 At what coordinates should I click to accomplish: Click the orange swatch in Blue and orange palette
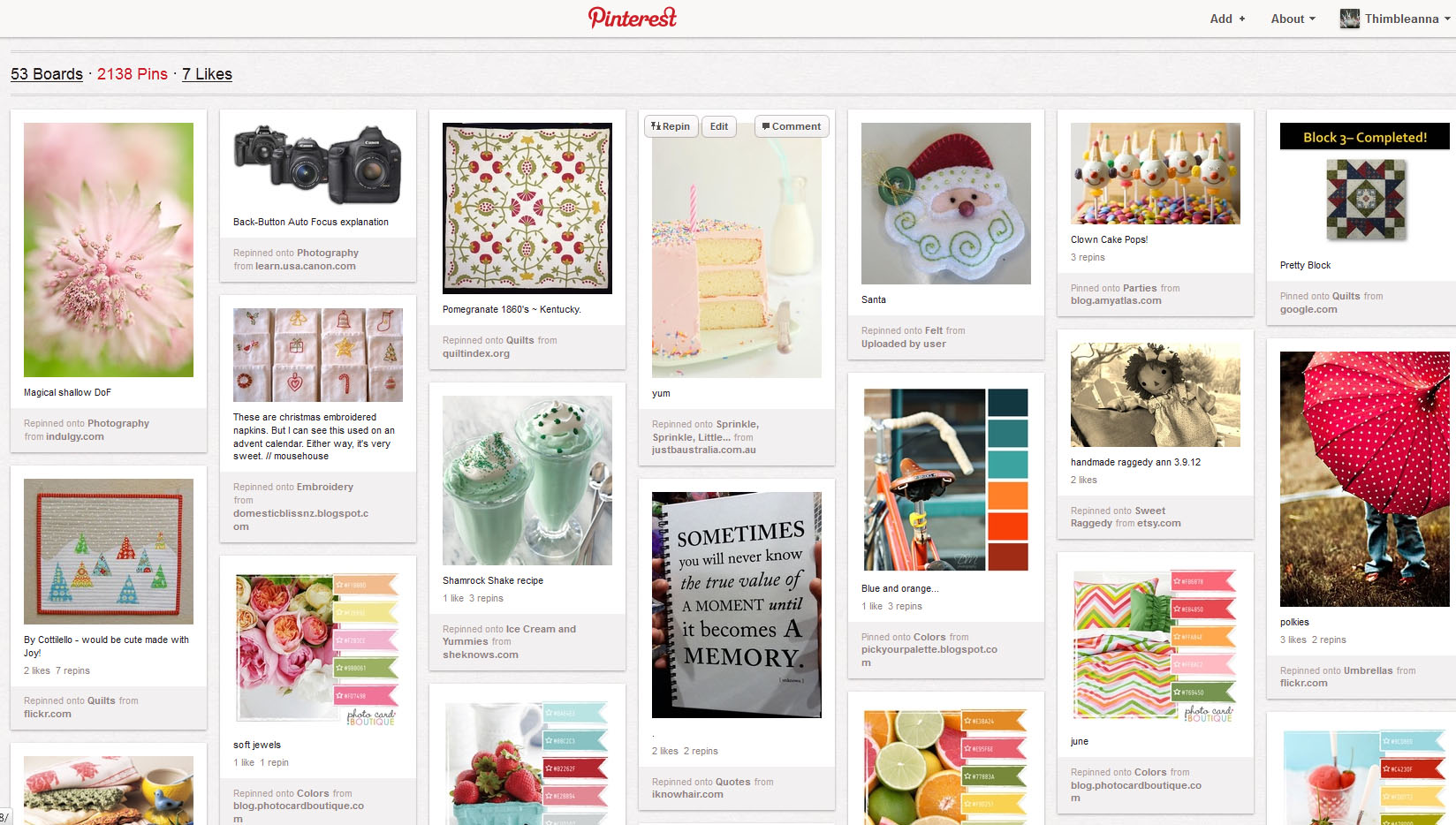pyautogui.click(x=1007, y=495)
